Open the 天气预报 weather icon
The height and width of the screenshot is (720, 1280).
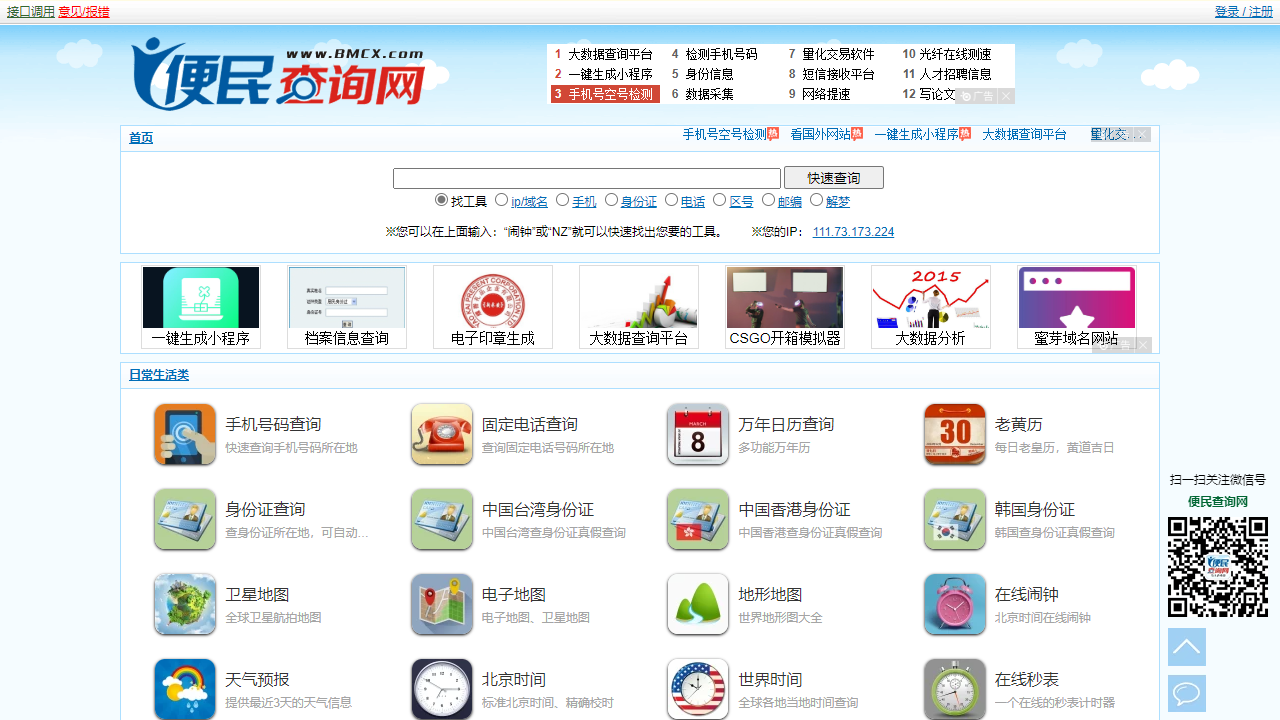(185, 689)
